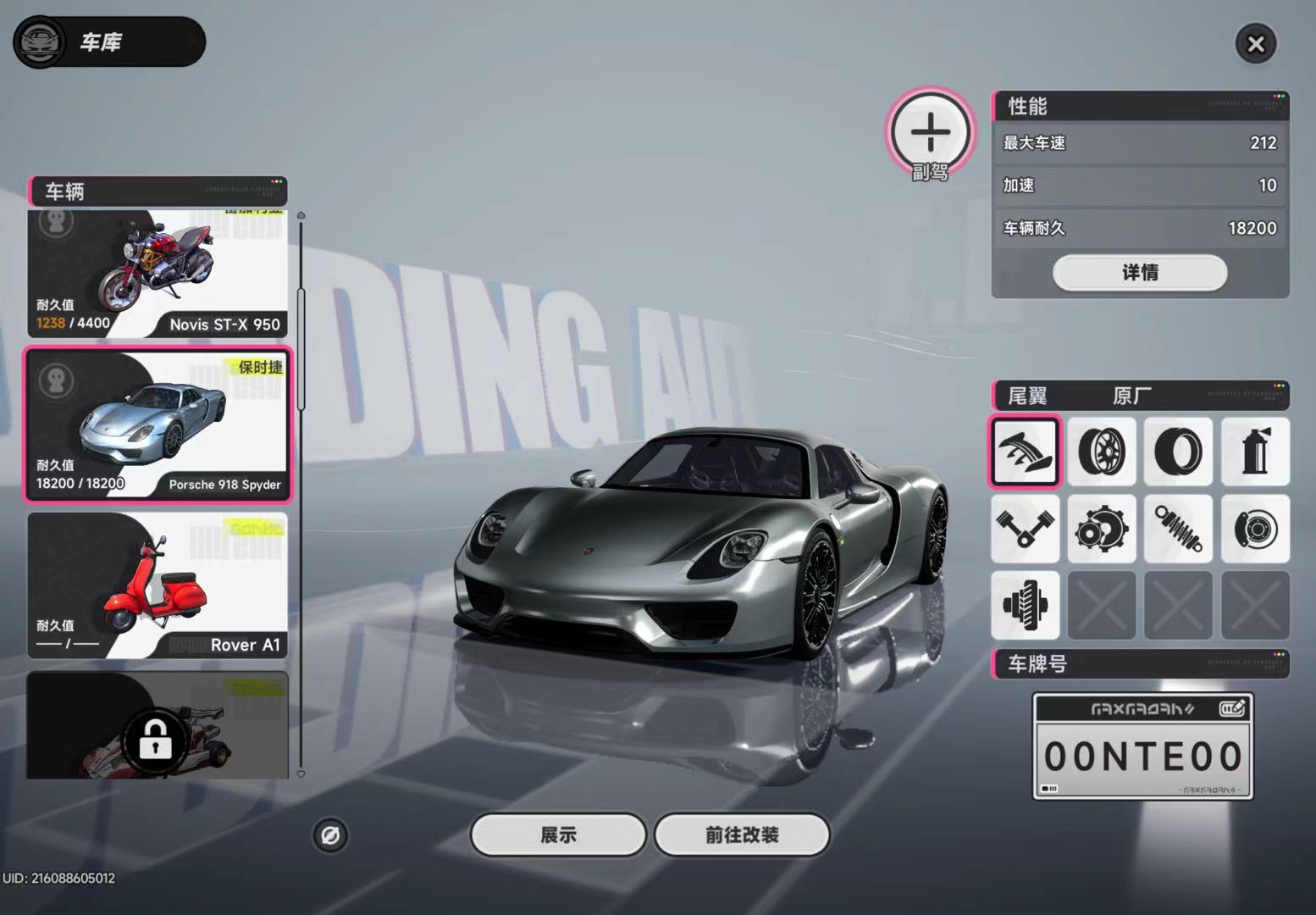The width and height of the screenshot is (1316, 915).
Task: Click the middle locked X part slot
Action: pos(1178,605)
